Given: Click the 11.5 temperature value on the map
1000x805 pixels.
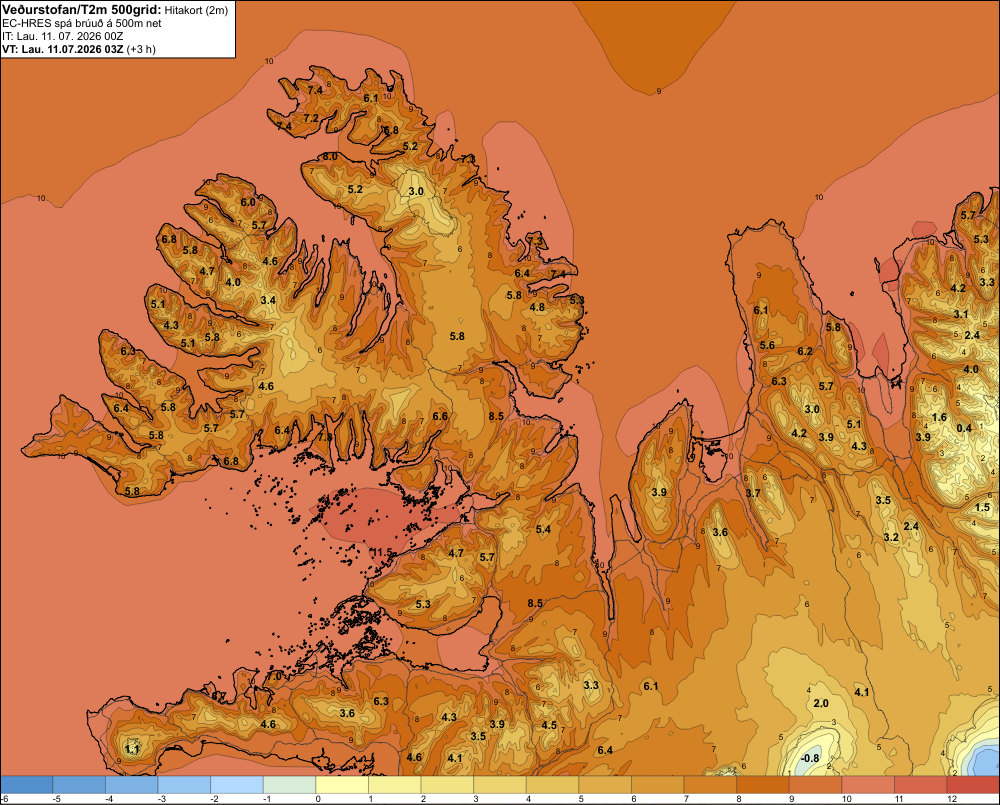Looking at the screenshot, I should coord(383,552).
